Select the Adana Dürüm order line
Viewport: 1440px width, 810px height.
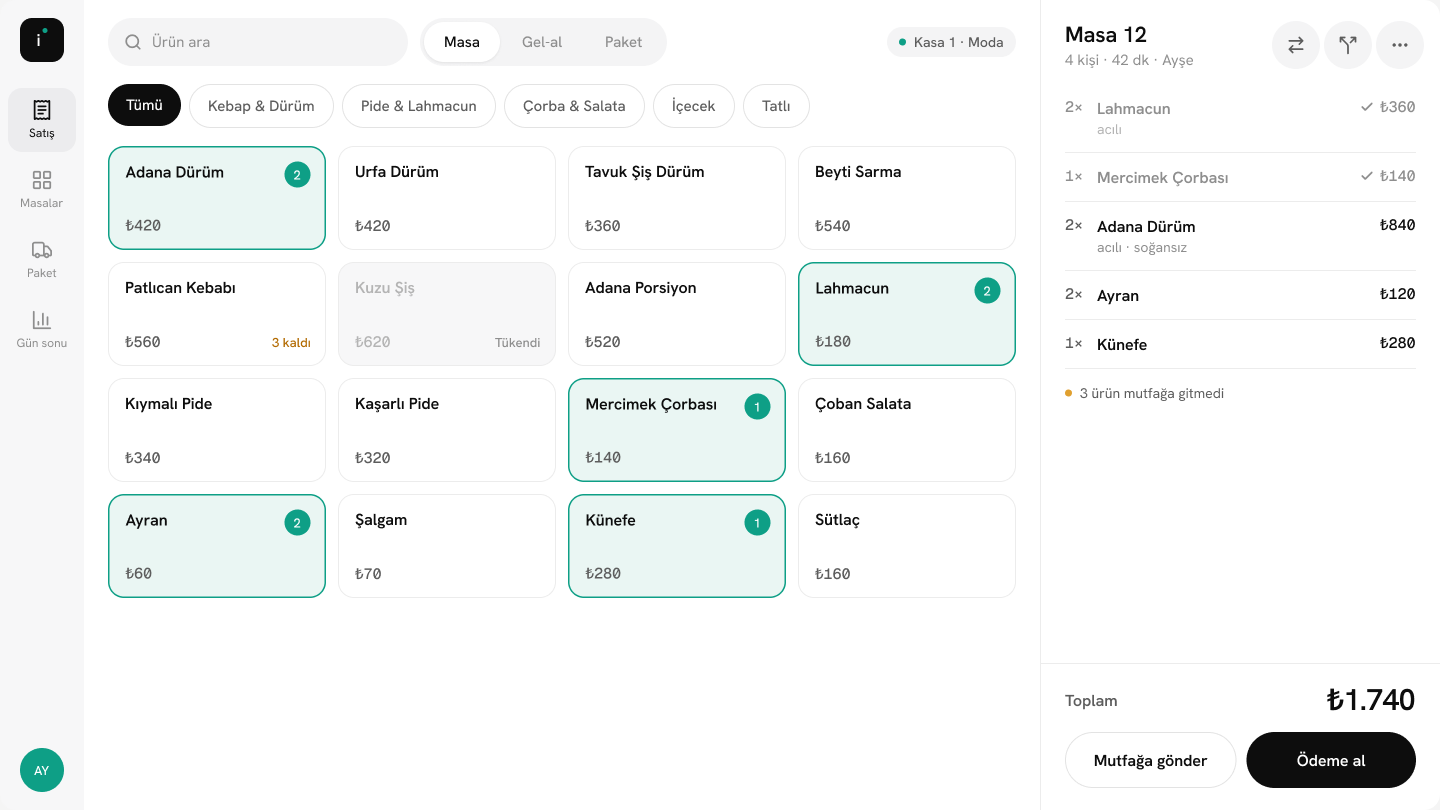pos(1240,236)
